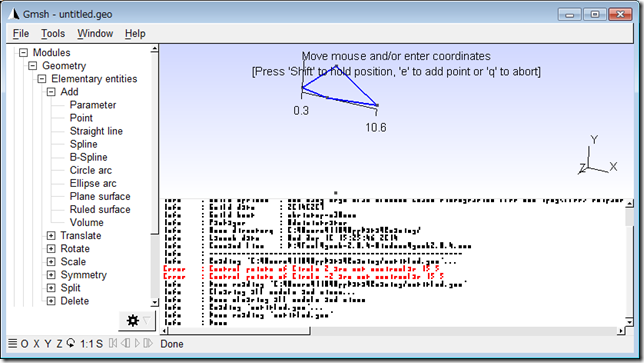Select Plane surface entry

tap(100, 197)
